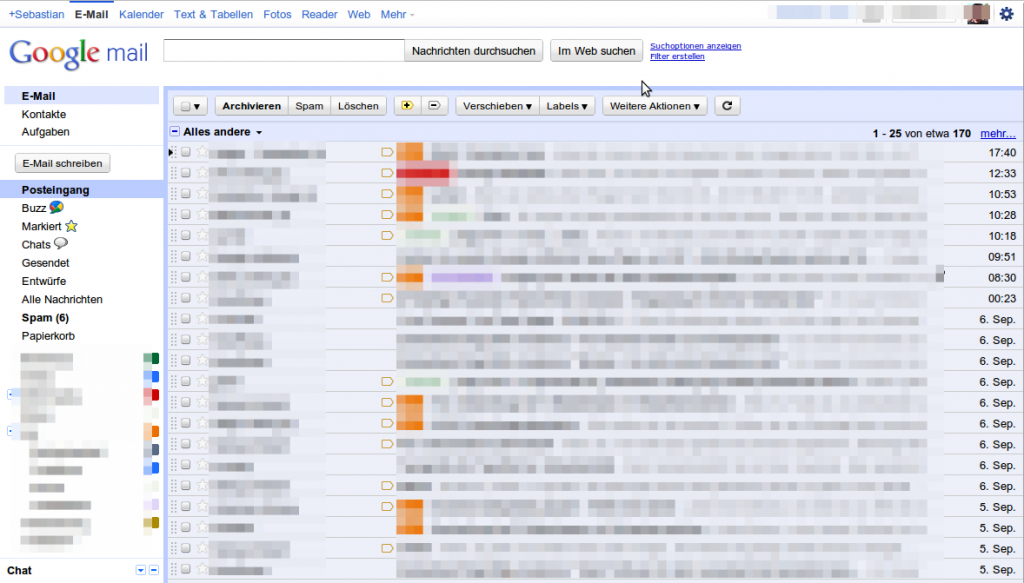1024x583 pixels.
Task: Click the expand-all plus icon in toolbar
Action: 406,105
